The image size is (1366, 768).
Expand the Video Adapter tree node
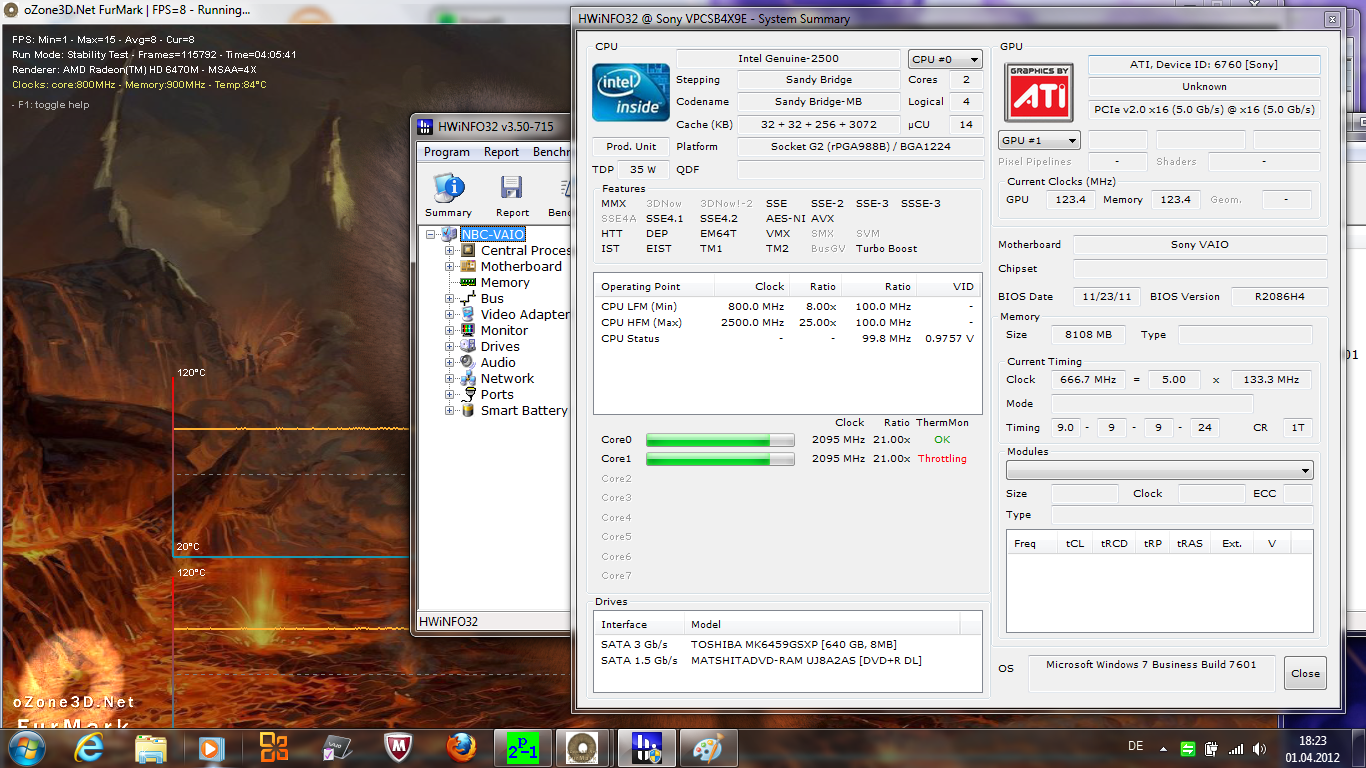[450, 314]
